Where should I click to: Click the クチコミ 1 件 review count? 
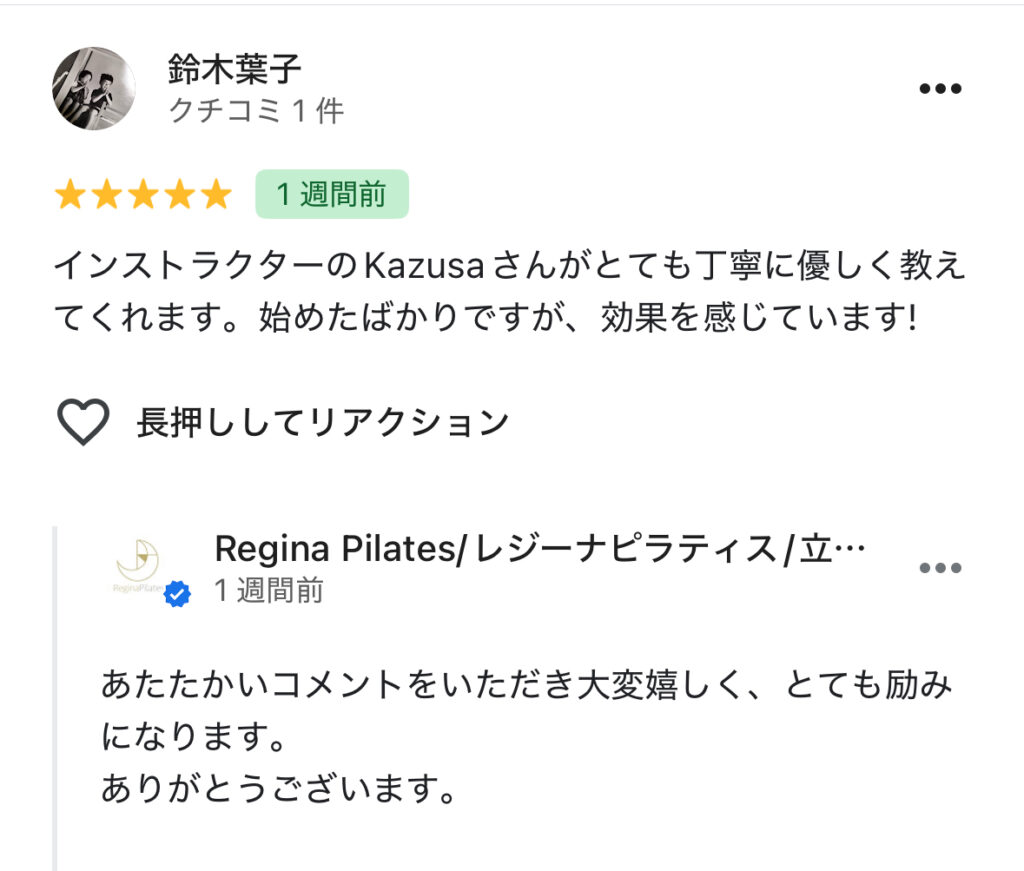tap(256, 110)
